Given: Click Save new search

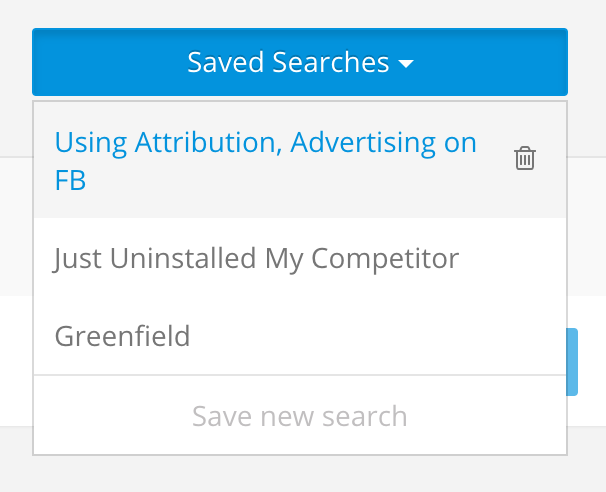Looking at the screenshot, I should tap(300, 416).
